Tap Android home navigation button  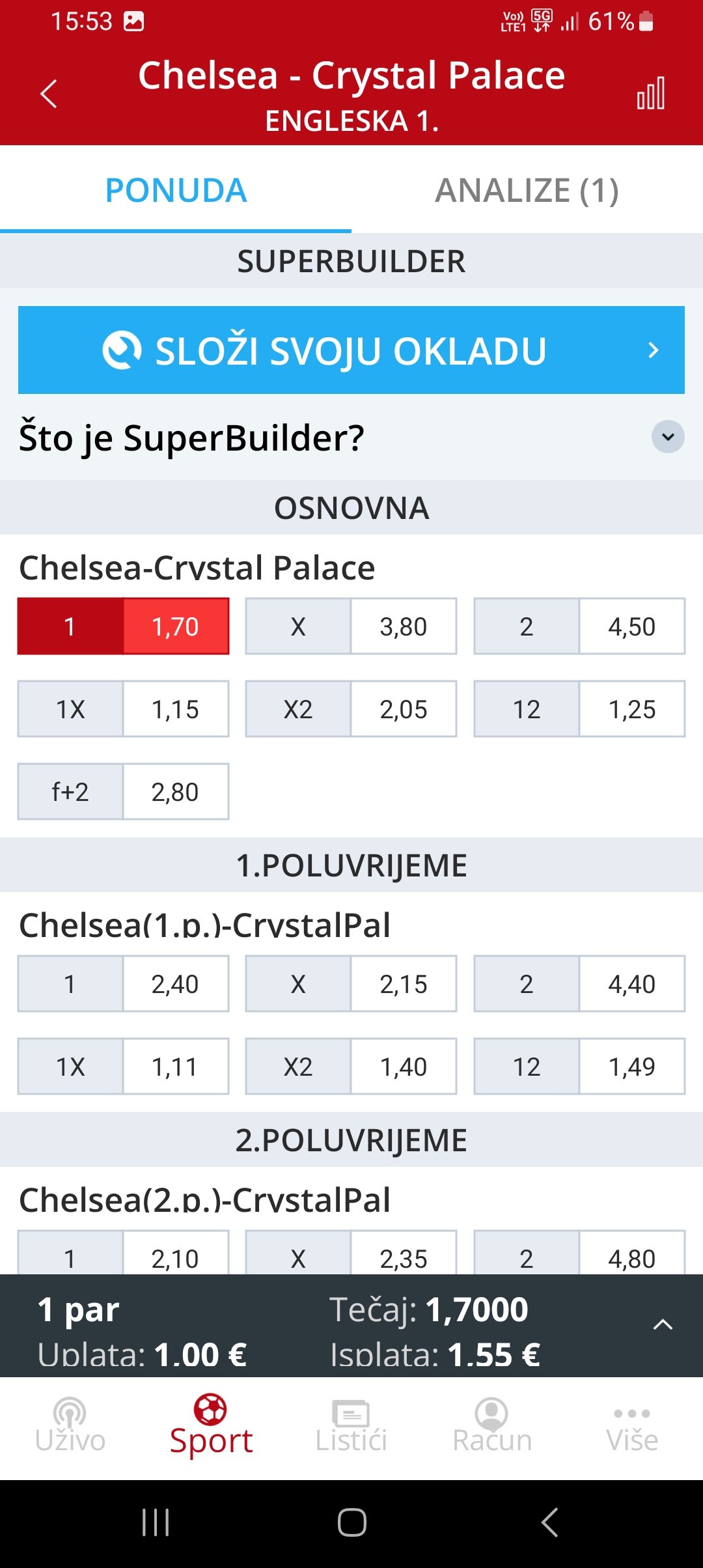pyautogui.click(x=351, y=1522)
